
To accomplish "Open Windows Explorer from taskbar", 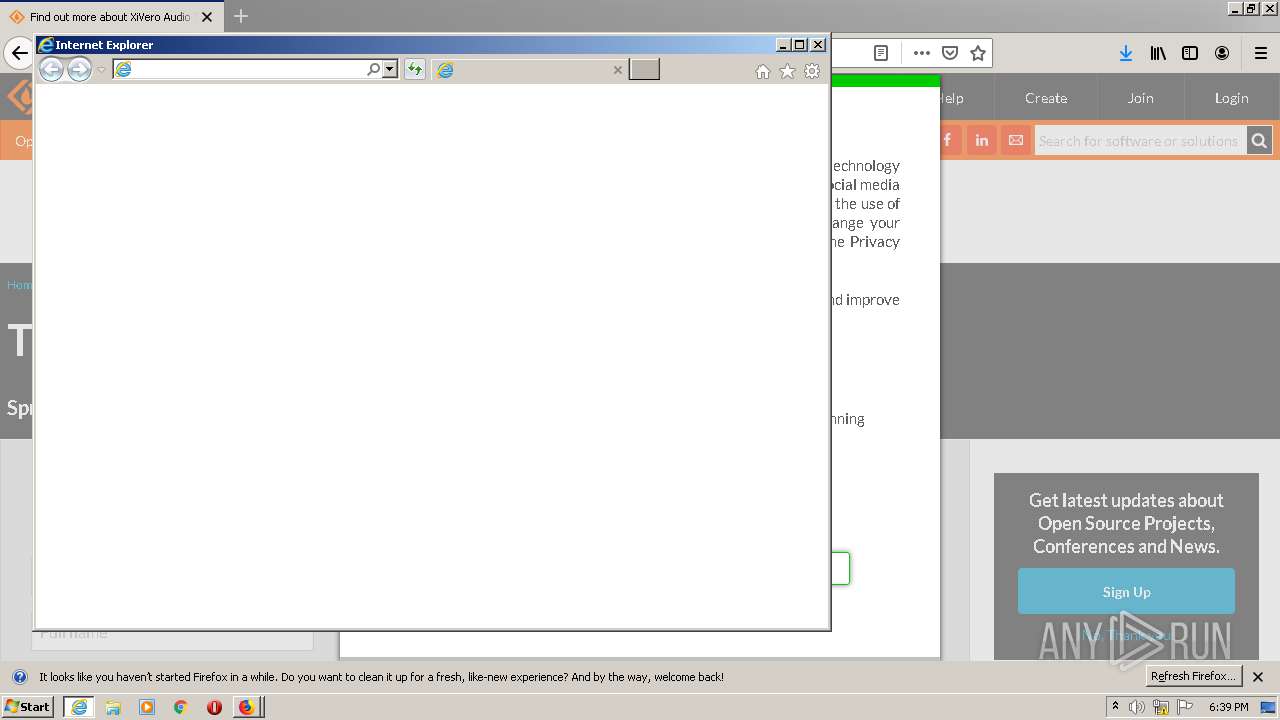I will [x=113, y=707].
